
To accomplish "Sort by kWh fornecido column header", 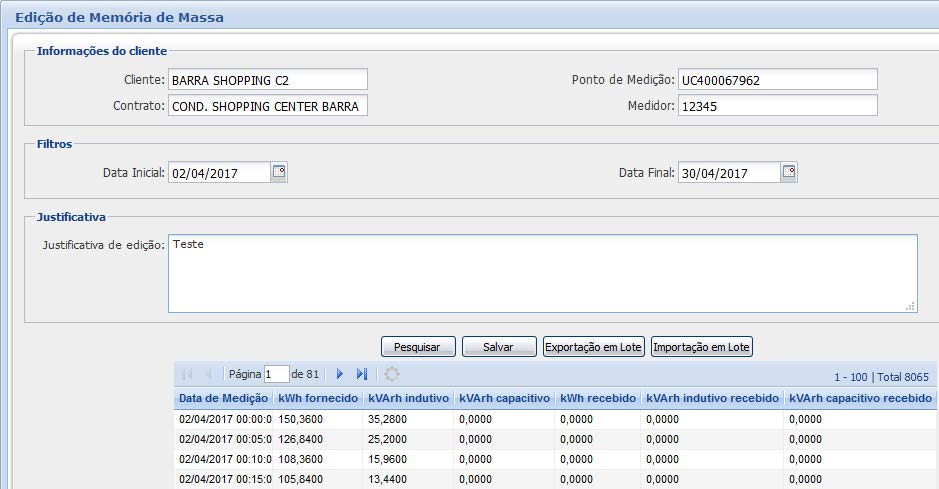I will 318,398.
